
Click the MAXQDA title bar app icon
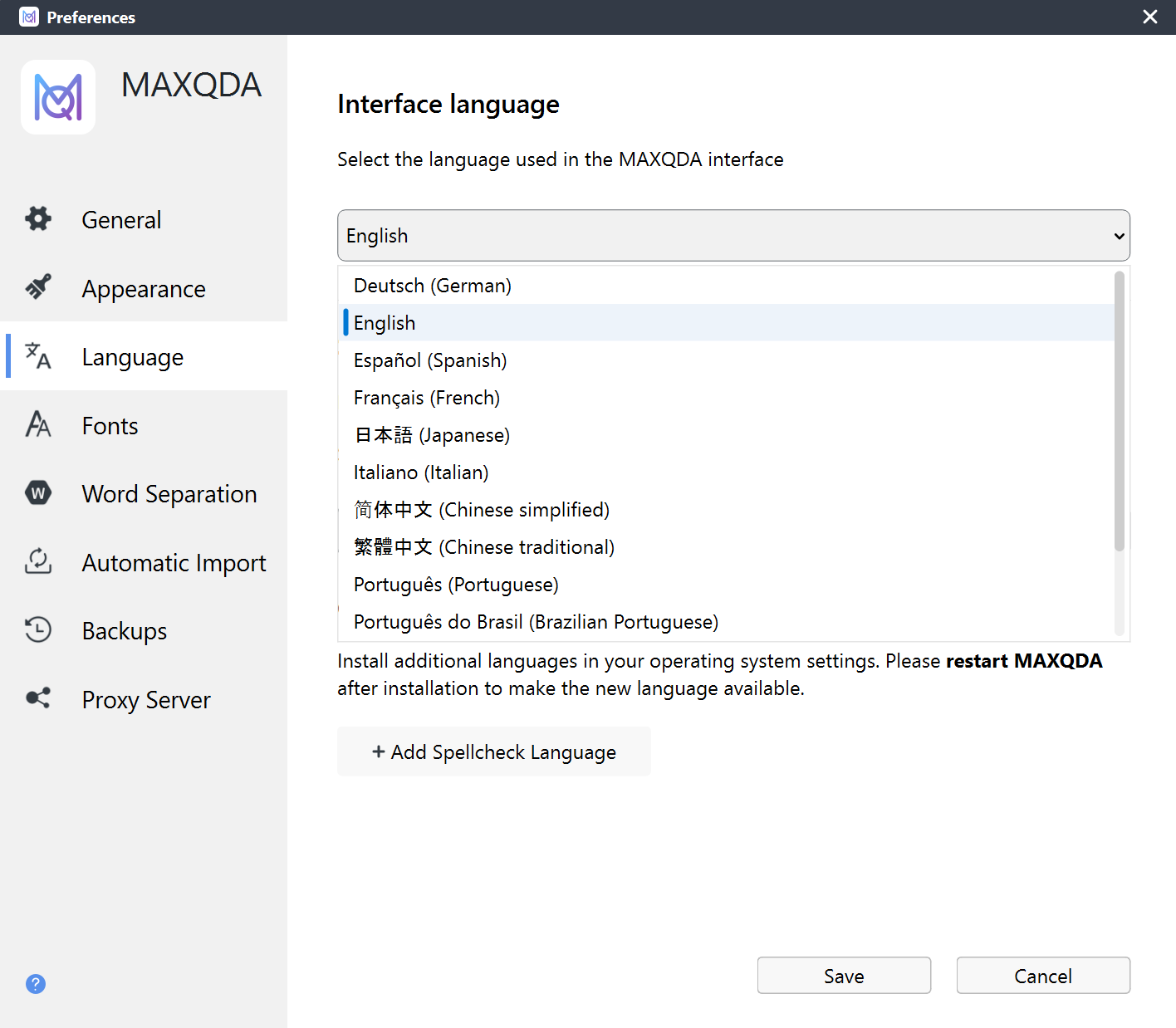click(29, 17)
